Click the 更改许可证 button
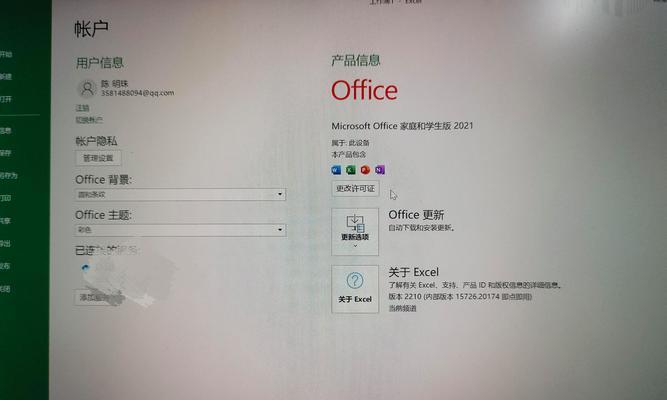 coord(355,189)
